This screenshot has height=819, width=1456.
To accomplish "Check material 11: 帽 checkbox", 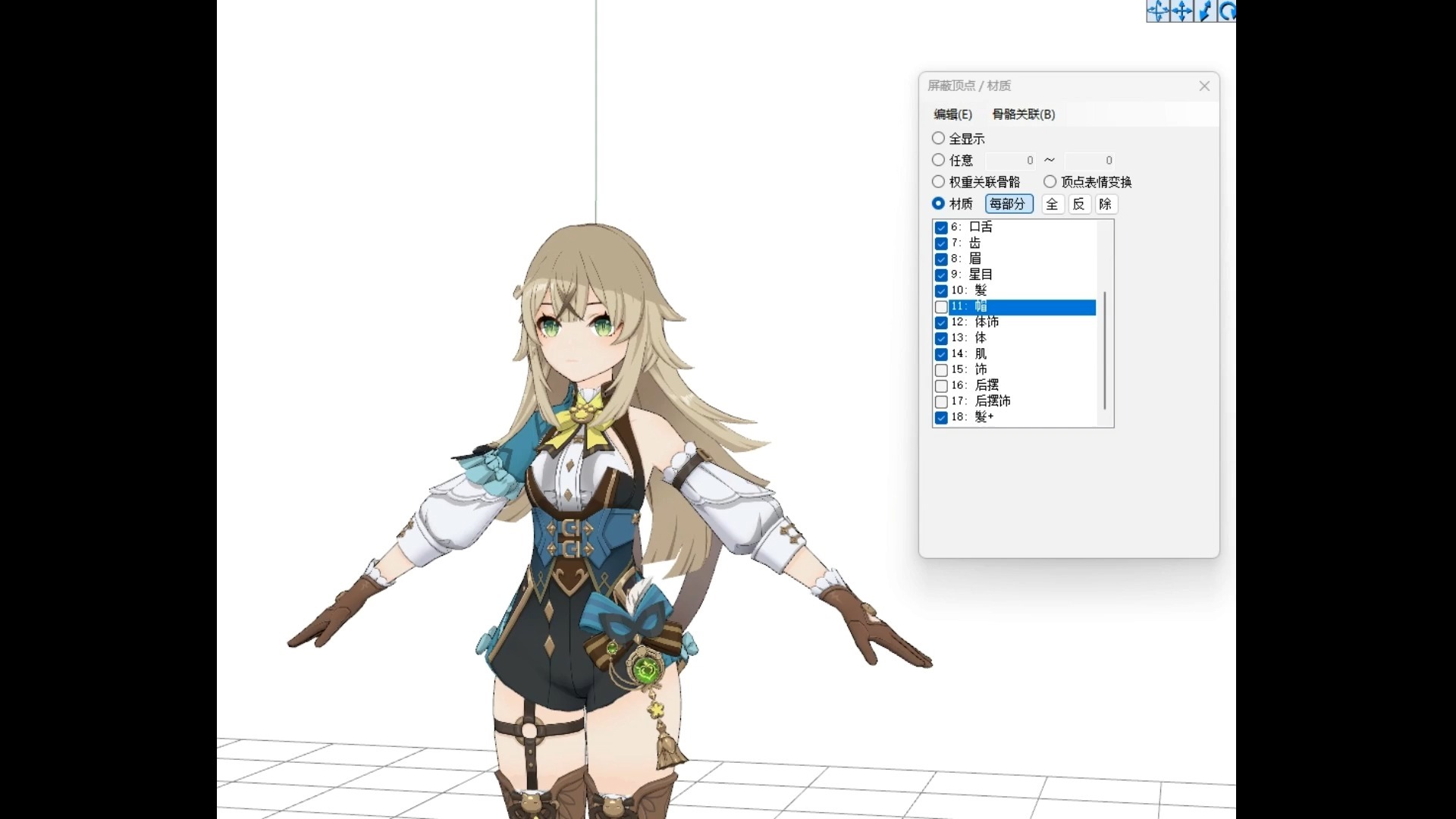I will 941,307.
